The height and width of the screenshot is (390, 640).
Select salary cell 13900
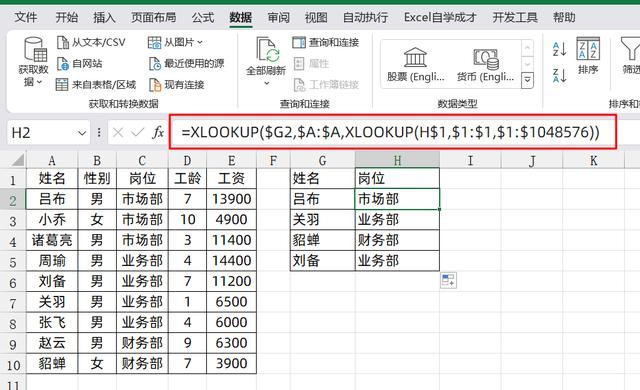pos(231,199)
